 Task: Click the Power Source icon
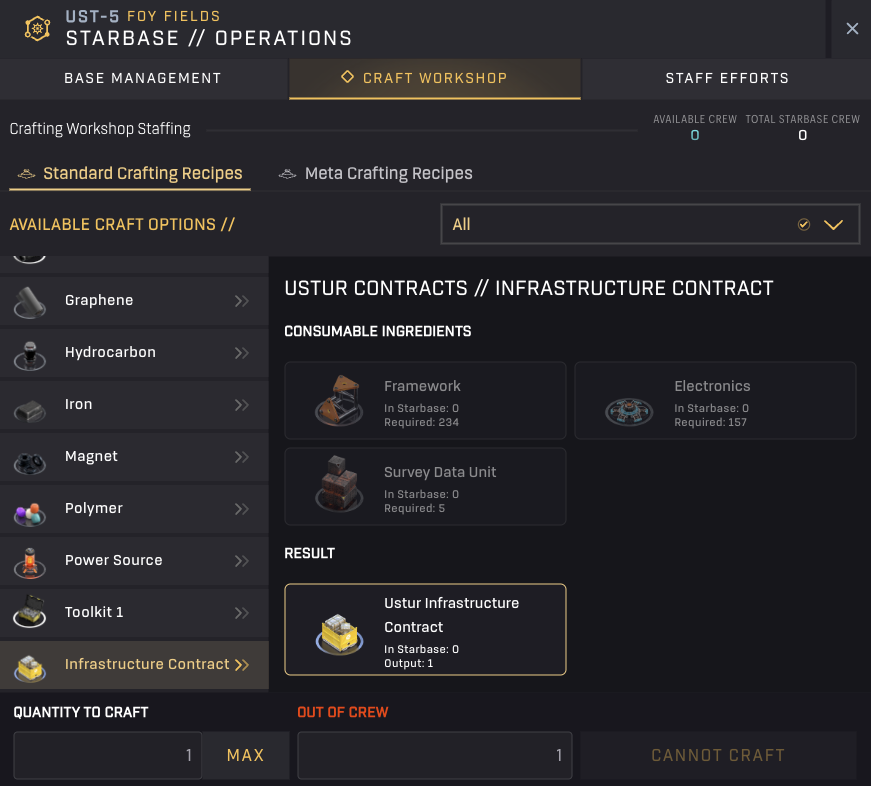(30, 562)
